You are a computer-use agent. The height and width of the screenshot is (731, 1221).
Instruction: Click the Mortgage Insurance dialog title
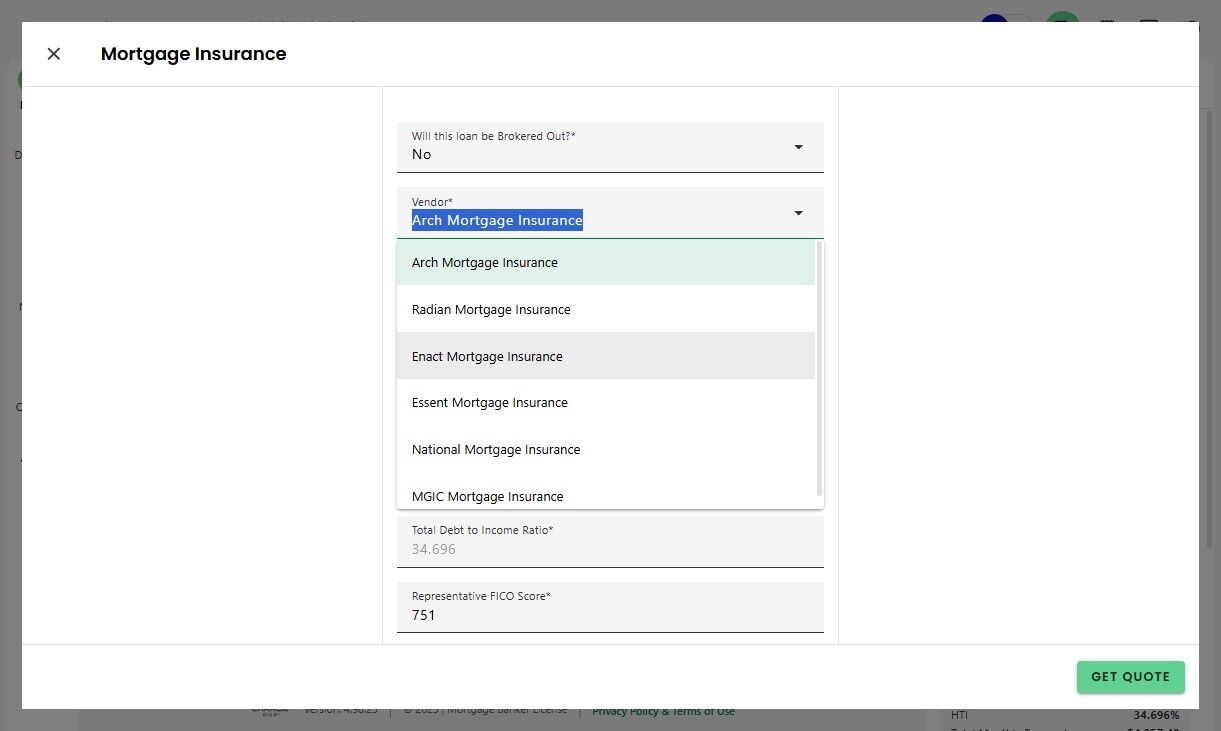(193, 54)
